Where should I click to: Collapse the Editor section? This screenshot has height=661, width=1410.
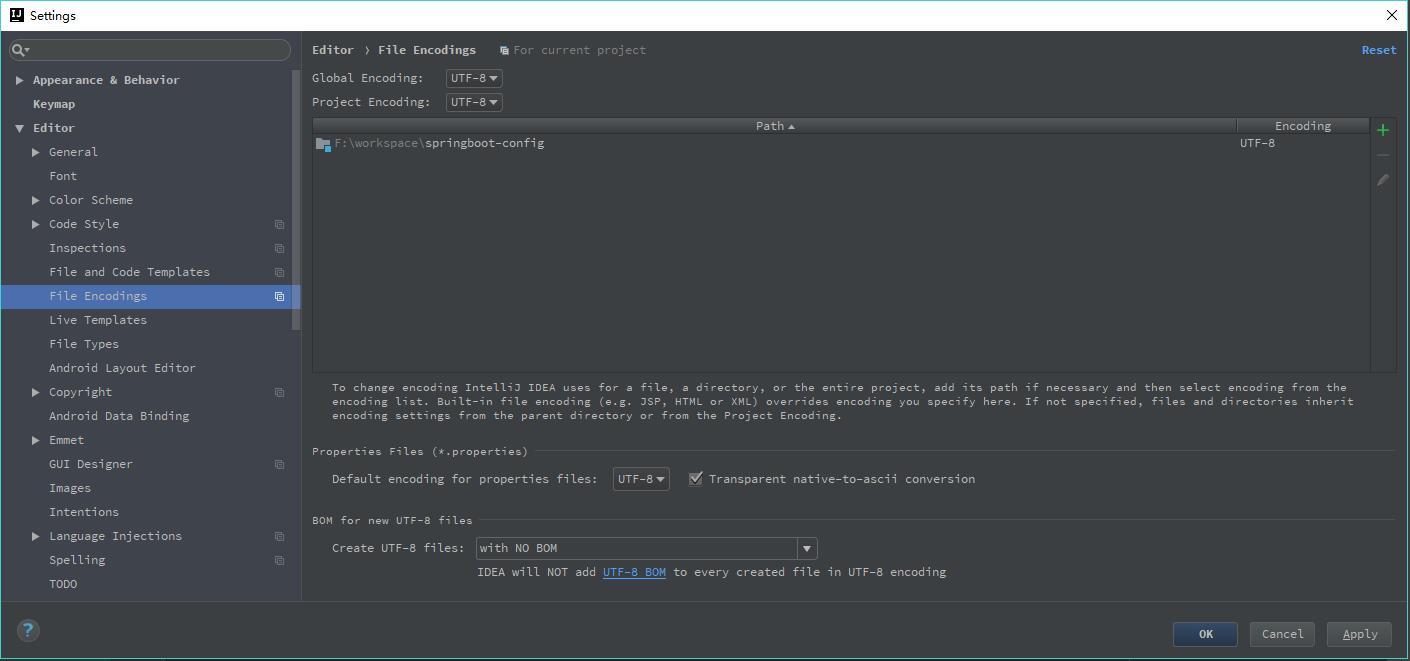[20, 128]
